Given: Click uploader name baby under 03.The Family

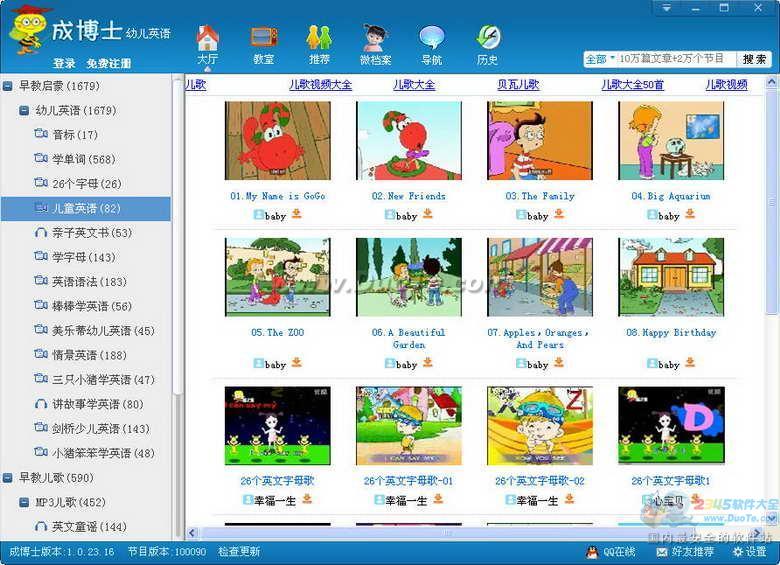Looking at the screenshot, I should (538, 216).
